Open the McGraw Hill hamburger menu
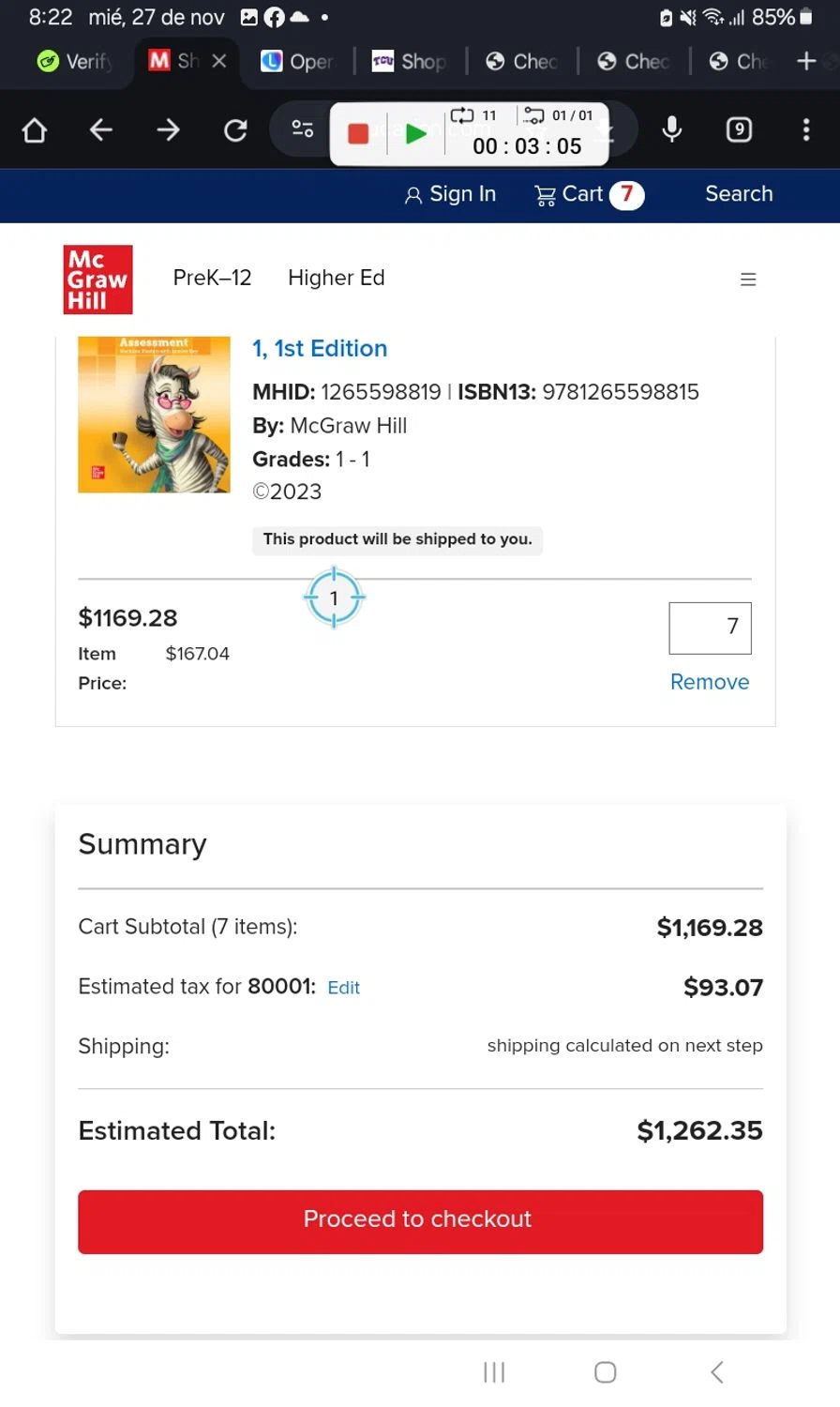 [x=748, y=280]
